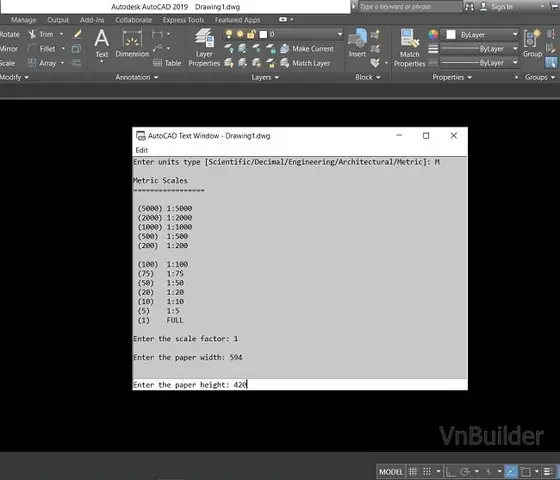560x480 pixels.
Task: Open the Insert block tool
Action: (x=357, y=44)
